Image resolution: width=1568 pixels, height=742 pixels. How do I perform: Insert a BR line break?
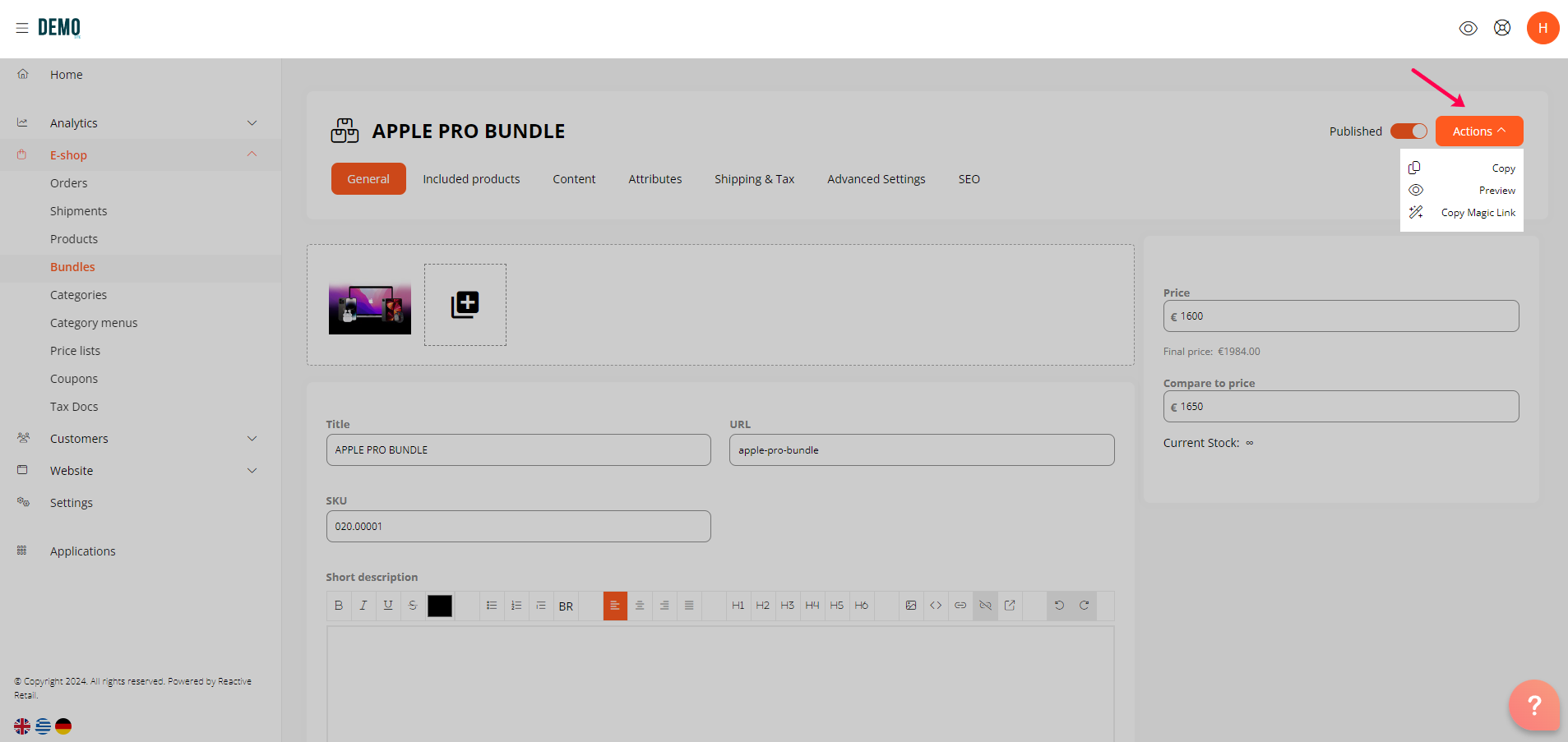(x=566, y=606)
